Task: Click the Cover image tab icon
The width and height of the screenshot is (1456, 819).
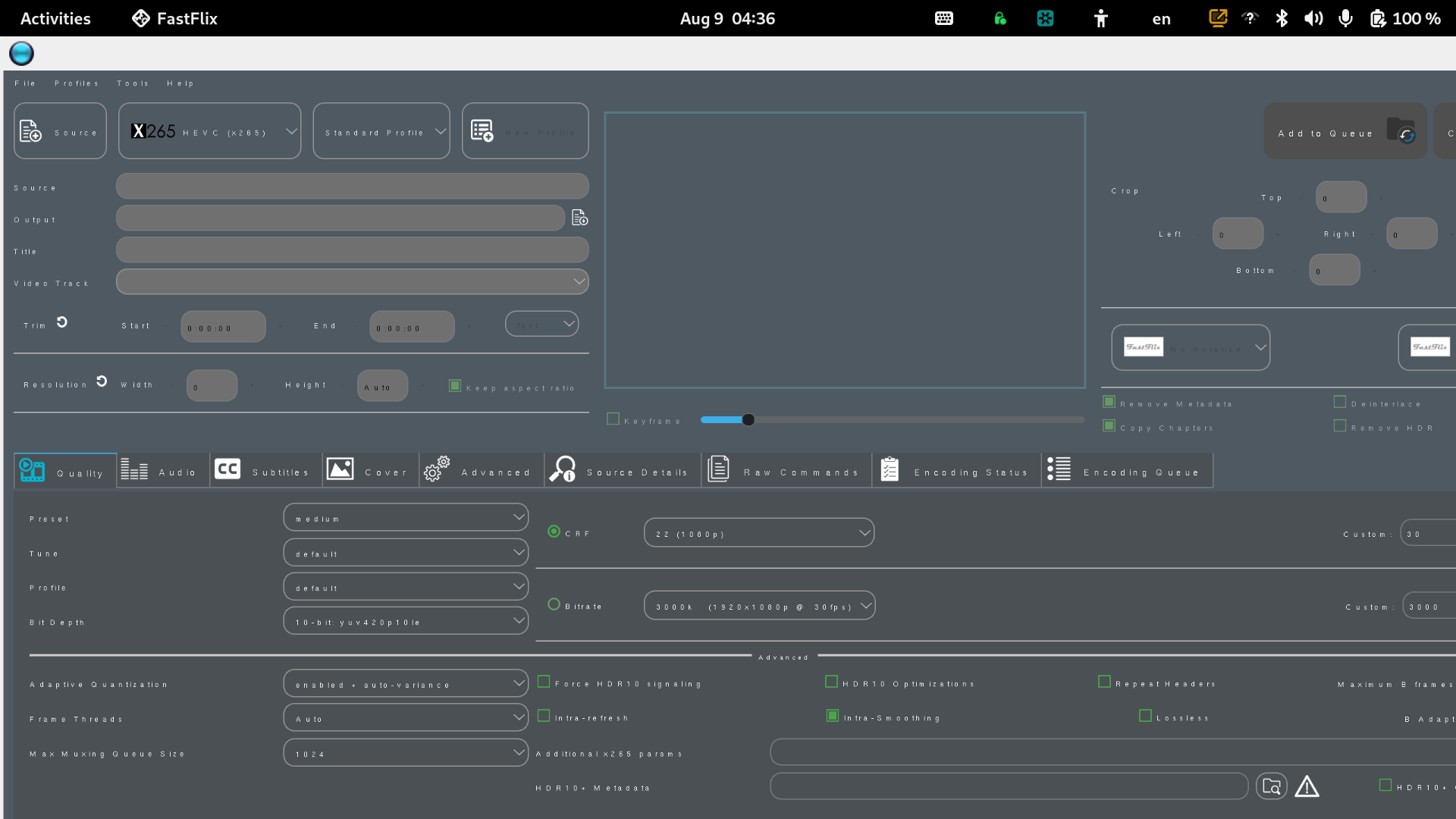Action: coord(340,469)
